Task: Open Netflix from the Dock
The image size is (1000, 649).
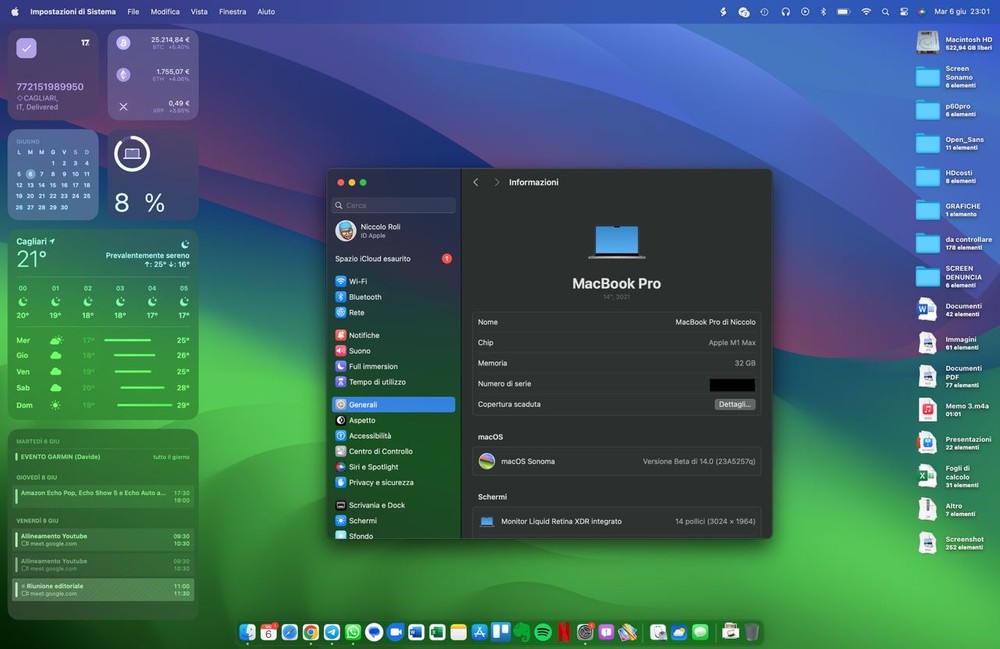Action: coord(564,632)
